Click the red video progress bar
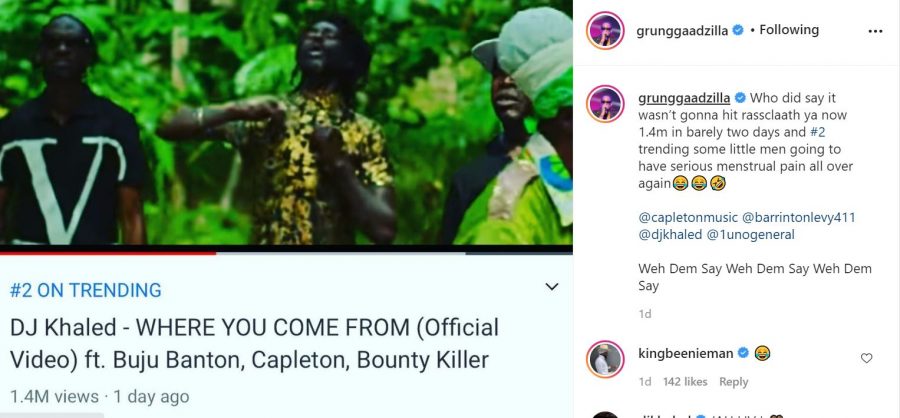900x418 pixels. [x=108, y=252]
